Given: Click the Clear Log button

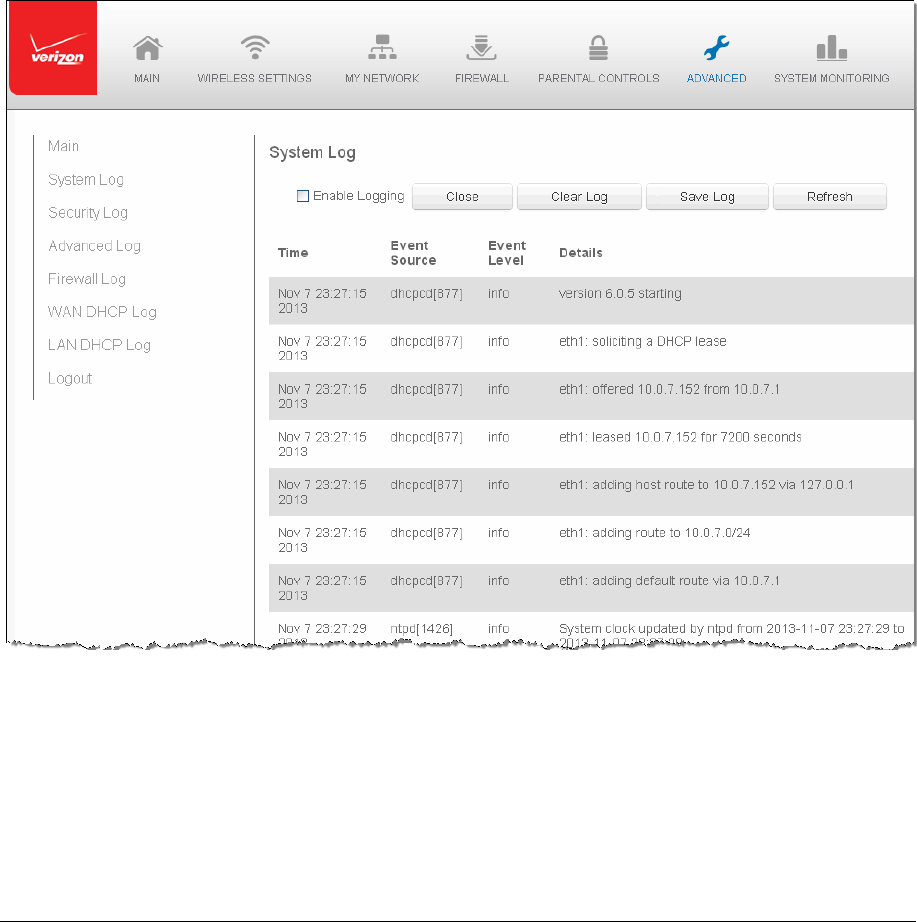Looking at the screenshot, I should click(x=579, y=196).
